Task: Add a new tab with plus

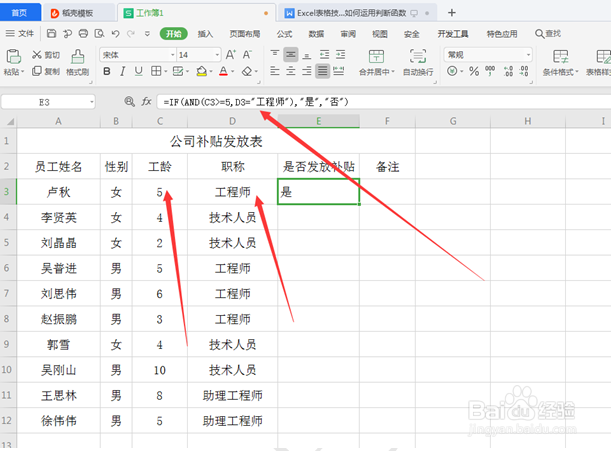Action: (452, 13)
